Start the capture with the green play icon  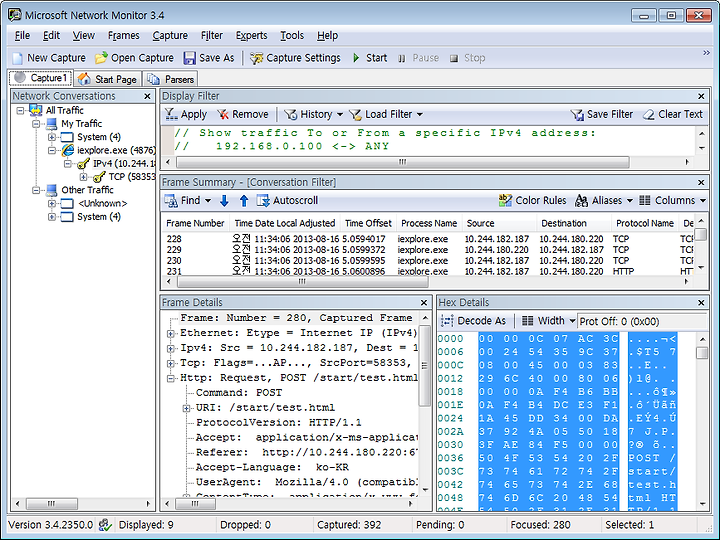356,58
